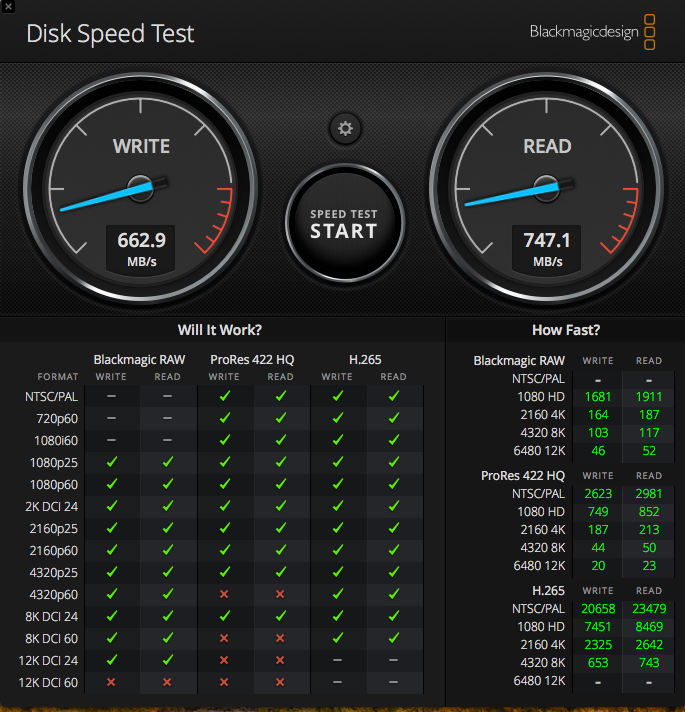Click the checkmark for Blackmagic RAW read 8K DCI 24

pos(168,616)
